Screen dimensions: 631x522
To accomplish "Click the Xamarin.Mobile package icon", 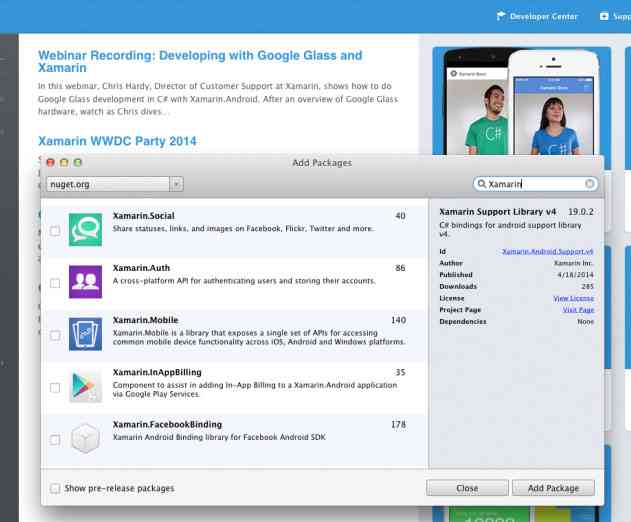I will [85, 334].
